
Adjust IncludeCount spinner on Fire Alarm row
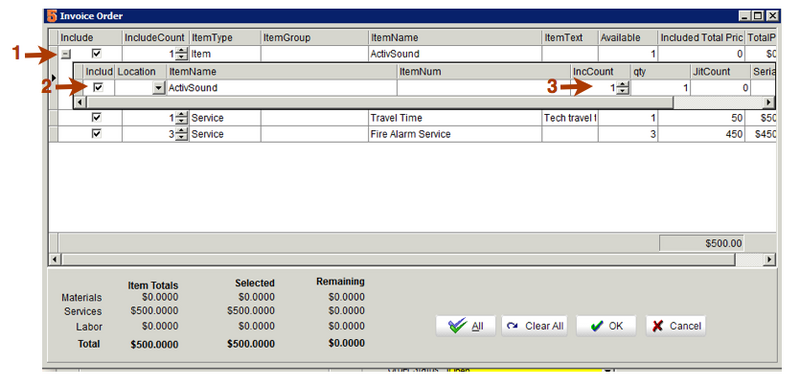pyautogui.click(x=182, y=134)
